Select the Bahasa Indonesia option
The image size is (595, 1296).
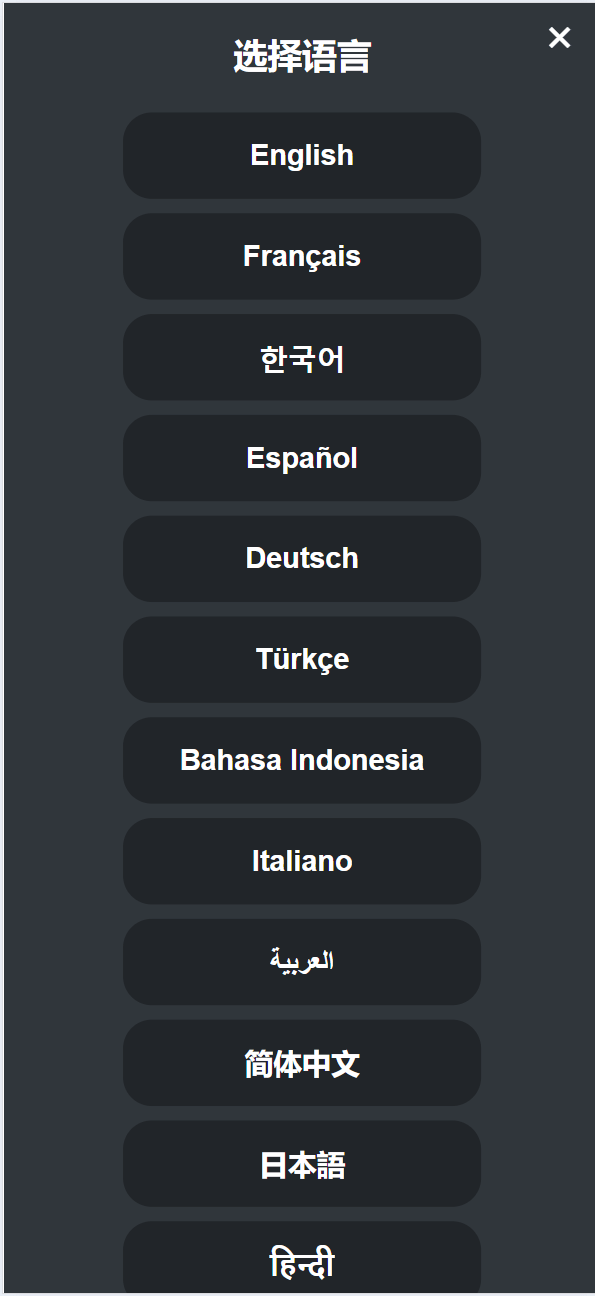coord(302,760)
